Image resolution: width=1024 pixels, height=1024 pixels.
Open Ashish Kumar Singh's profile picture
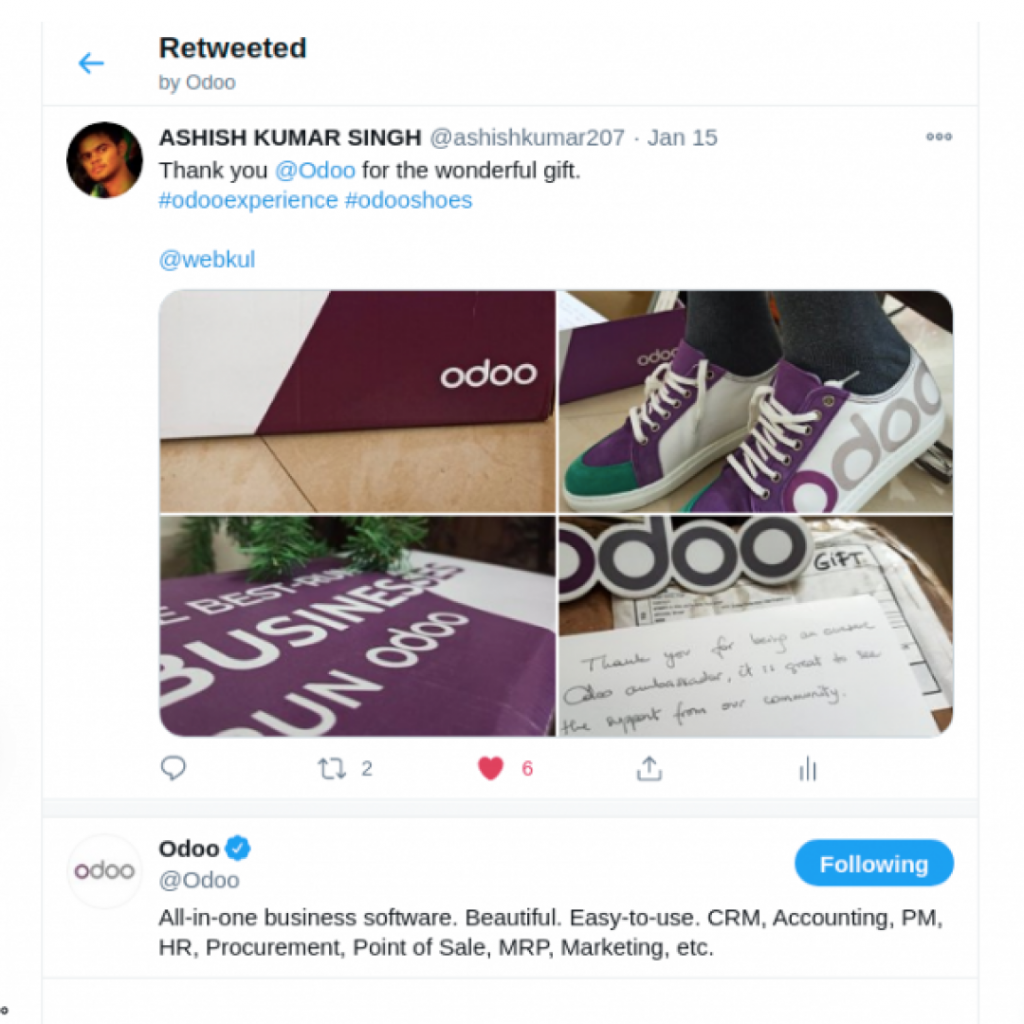(104, 160)
